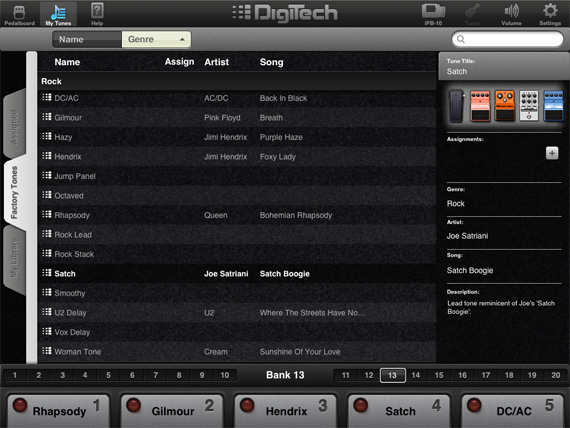Click 'Back In Black' song cell
This screenshot has width=570, height=428.
283,98
